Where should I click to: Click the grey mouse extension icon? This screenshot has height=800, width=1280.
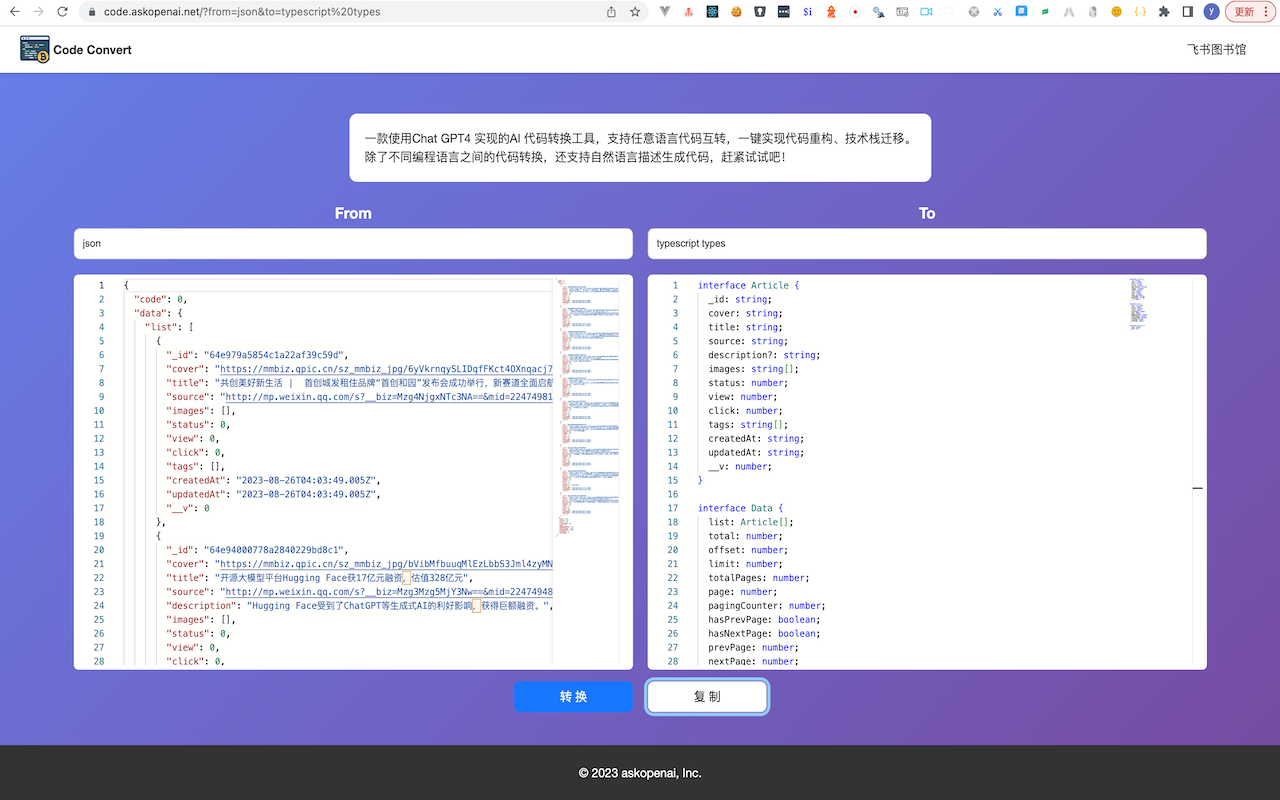tap(1092, 12)
